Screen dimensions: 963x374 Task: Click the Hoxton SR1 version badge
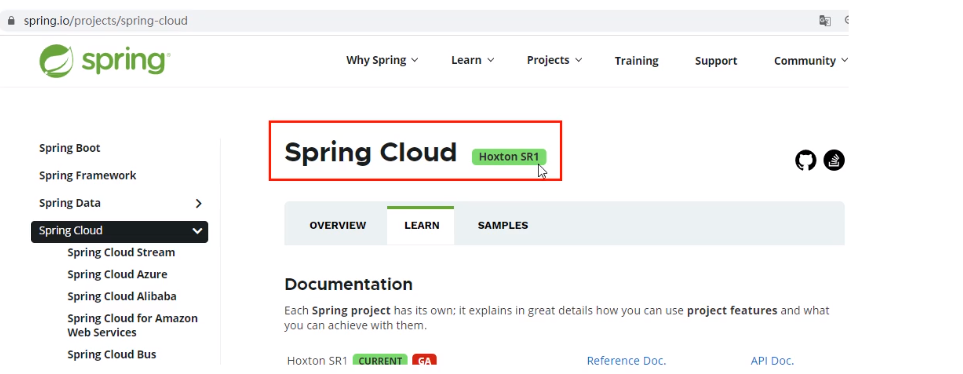coord(509,157)
